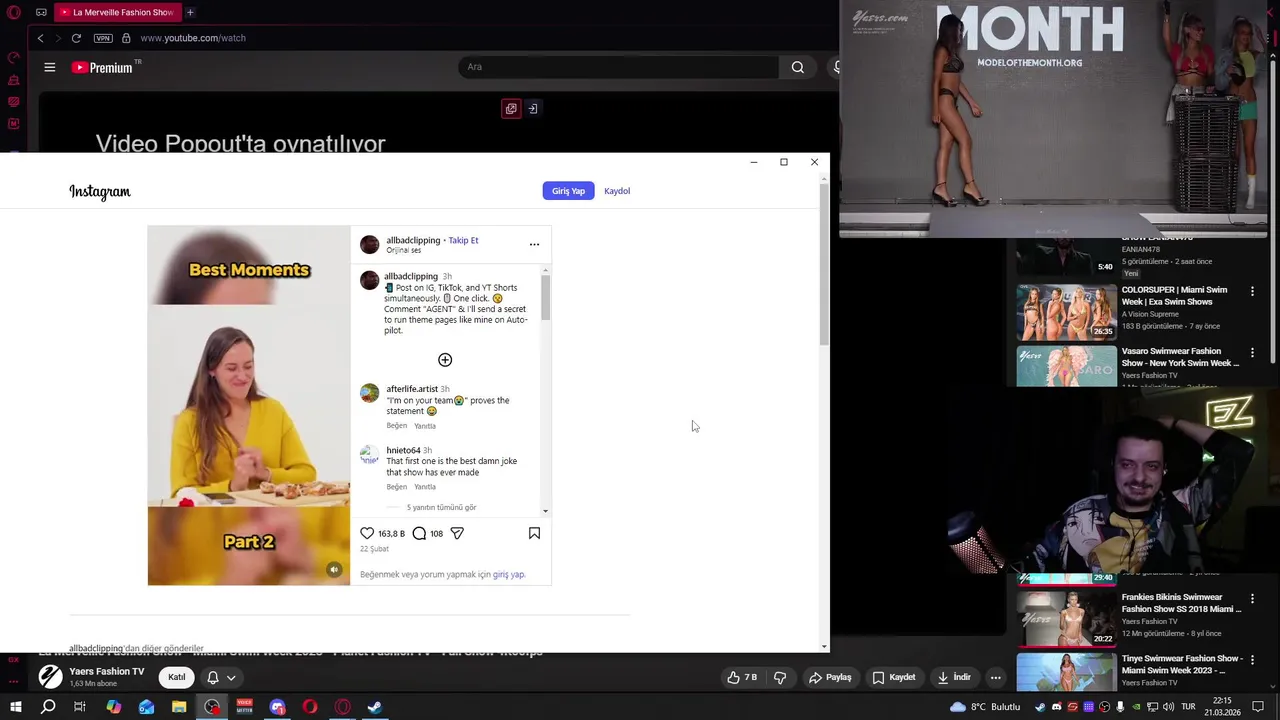Image resolution: width=1280 pixels, height=720 pixels.
Task: Open more video actions ellipsis
Action: tap(995, 677)
